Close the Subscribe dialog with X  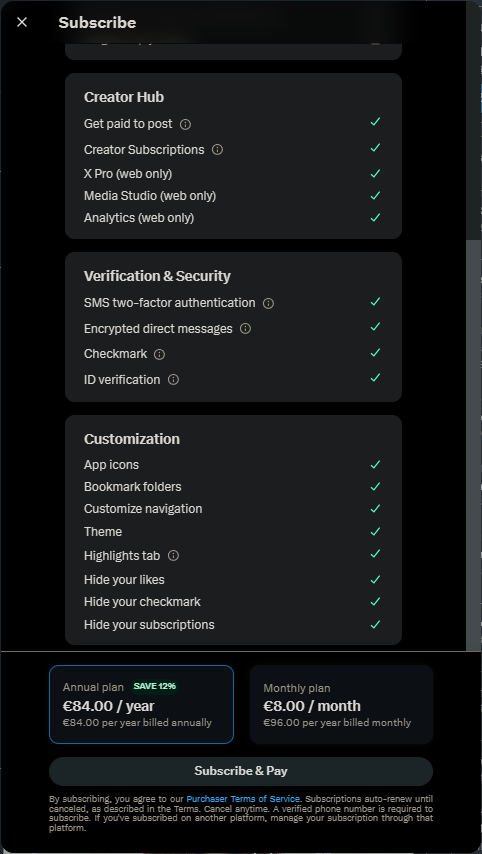click(22, 22)
